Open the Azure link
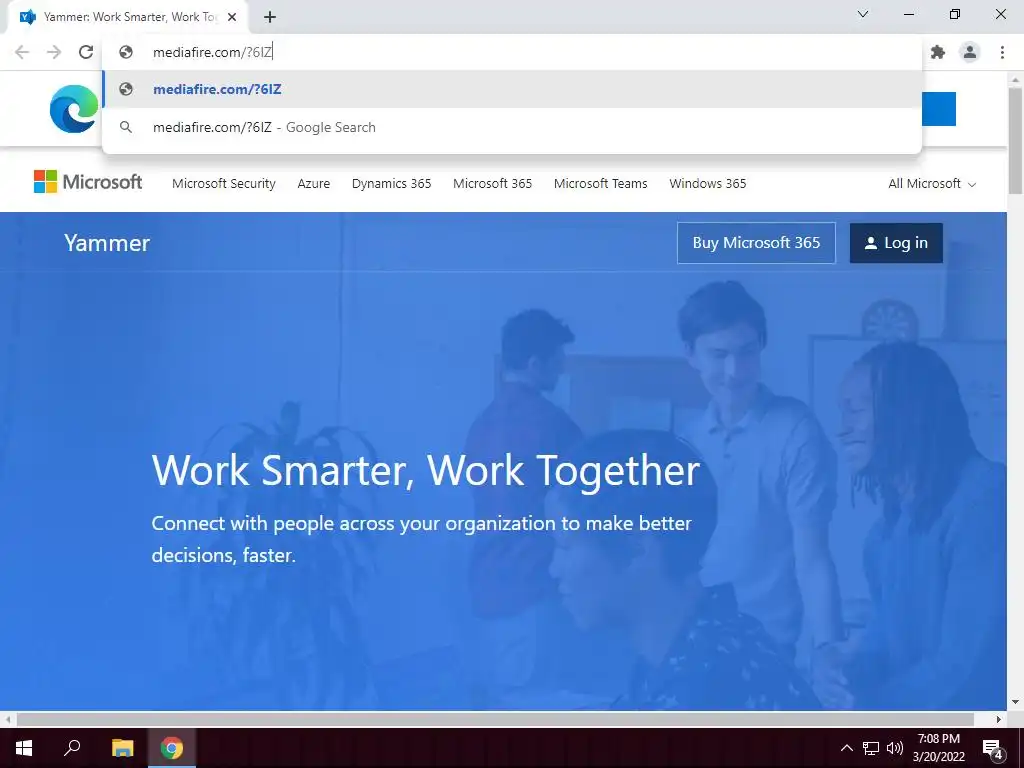This screenshot has width=1024, height=768. point(313,184)
